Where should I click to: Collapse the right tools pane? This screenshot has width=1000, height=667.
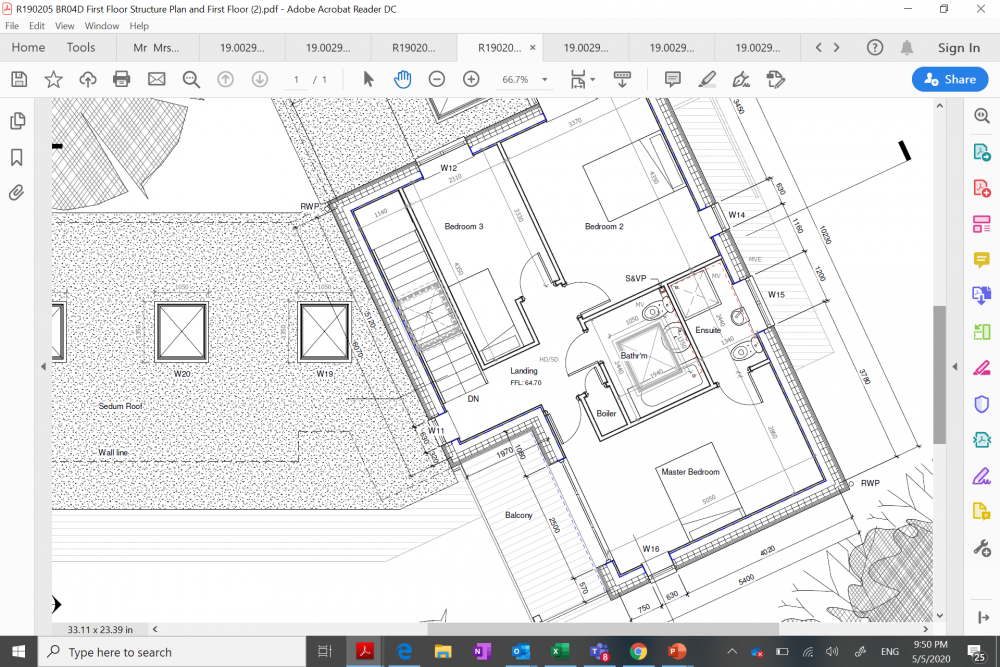pyautogui.click(x=955, y=367)
